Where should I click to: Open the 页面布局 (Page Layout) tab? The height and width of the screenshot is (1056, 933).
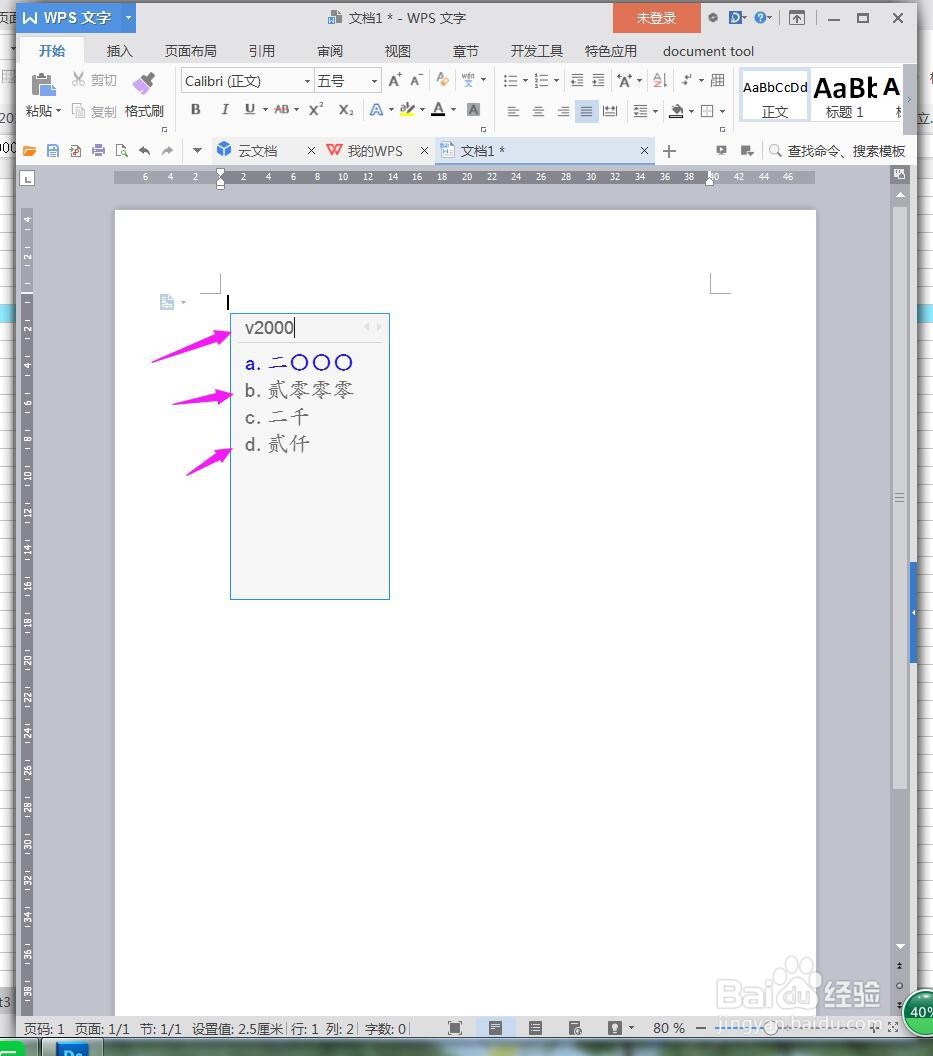190,51
